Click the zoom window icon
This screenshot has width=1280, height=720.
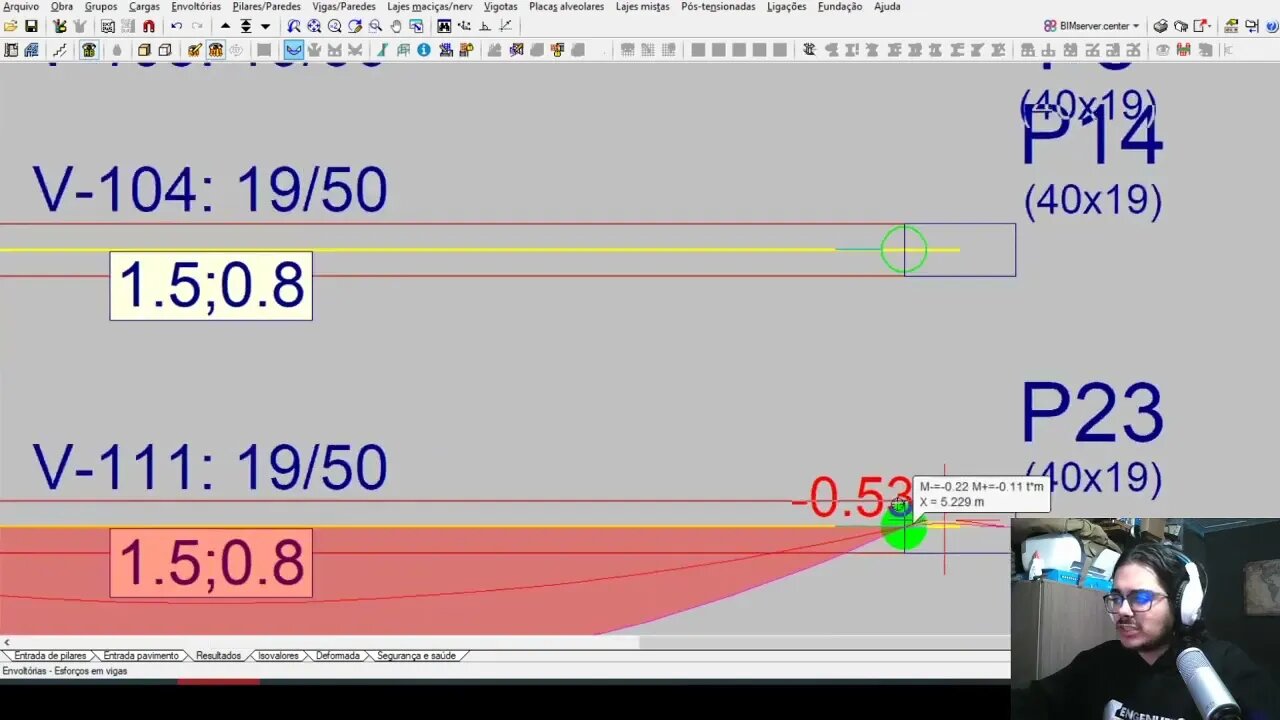click(x=375, y=26)
